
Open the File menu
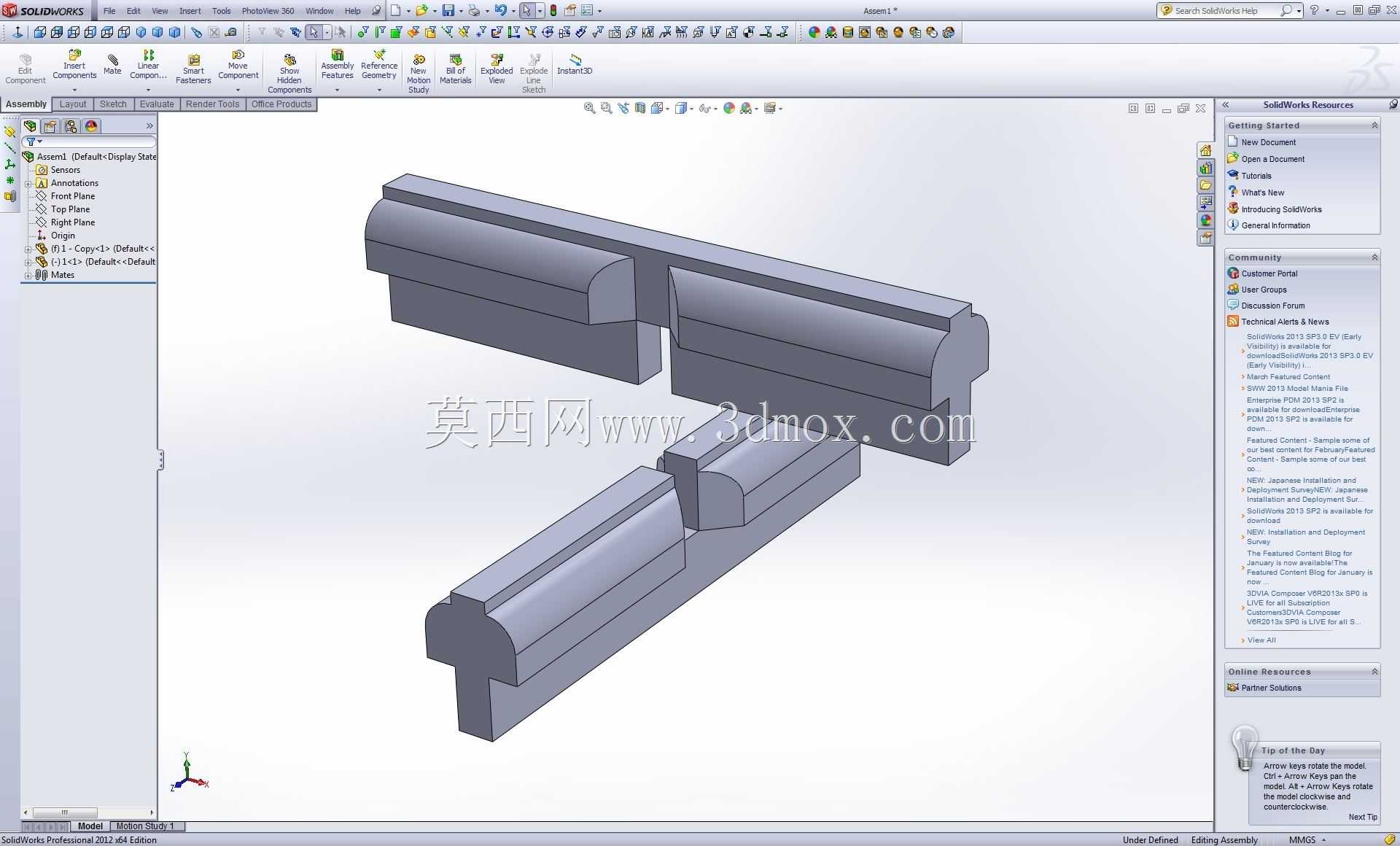point(109,11)
